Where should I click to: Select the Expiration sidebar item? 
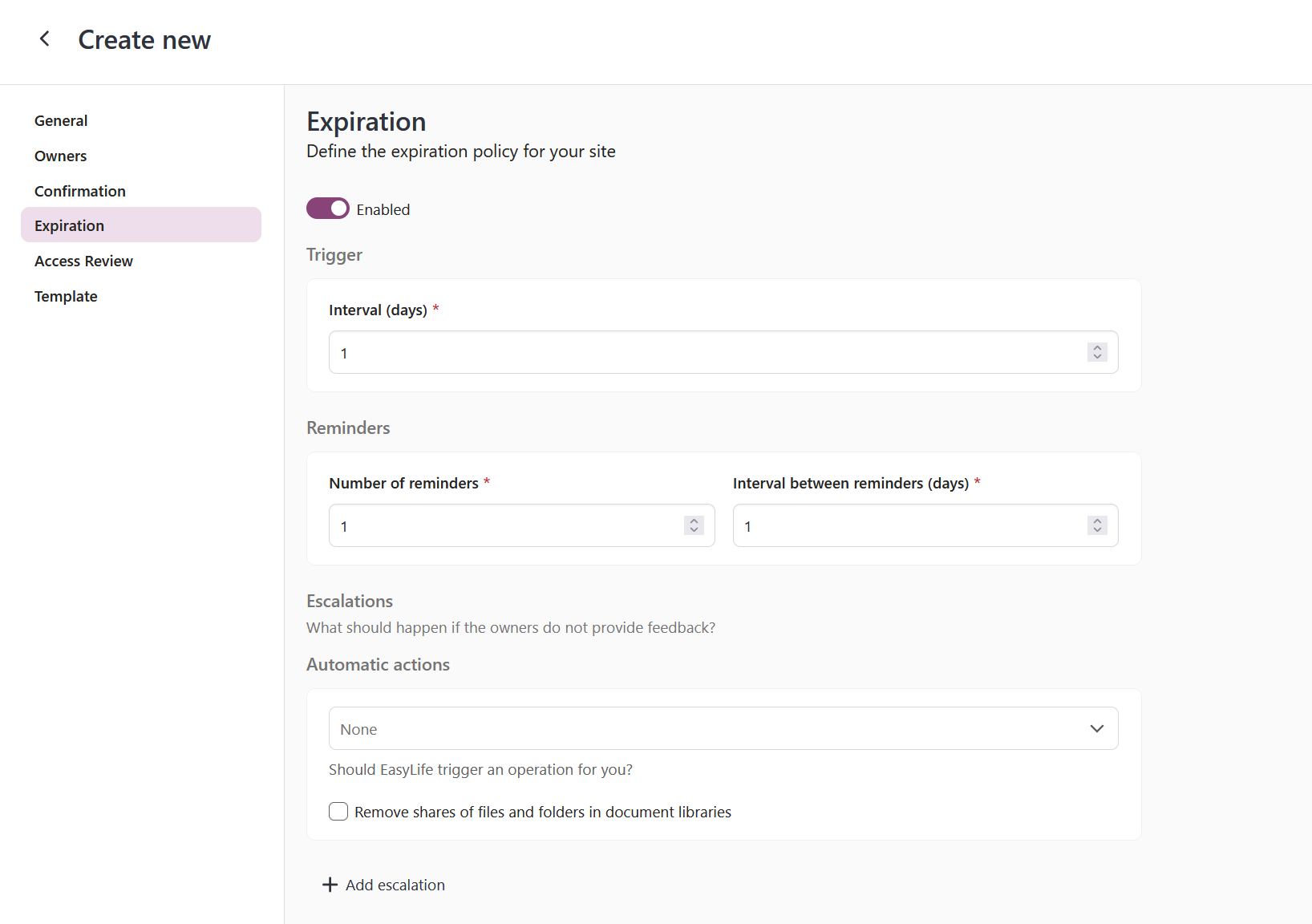(69, 225)
